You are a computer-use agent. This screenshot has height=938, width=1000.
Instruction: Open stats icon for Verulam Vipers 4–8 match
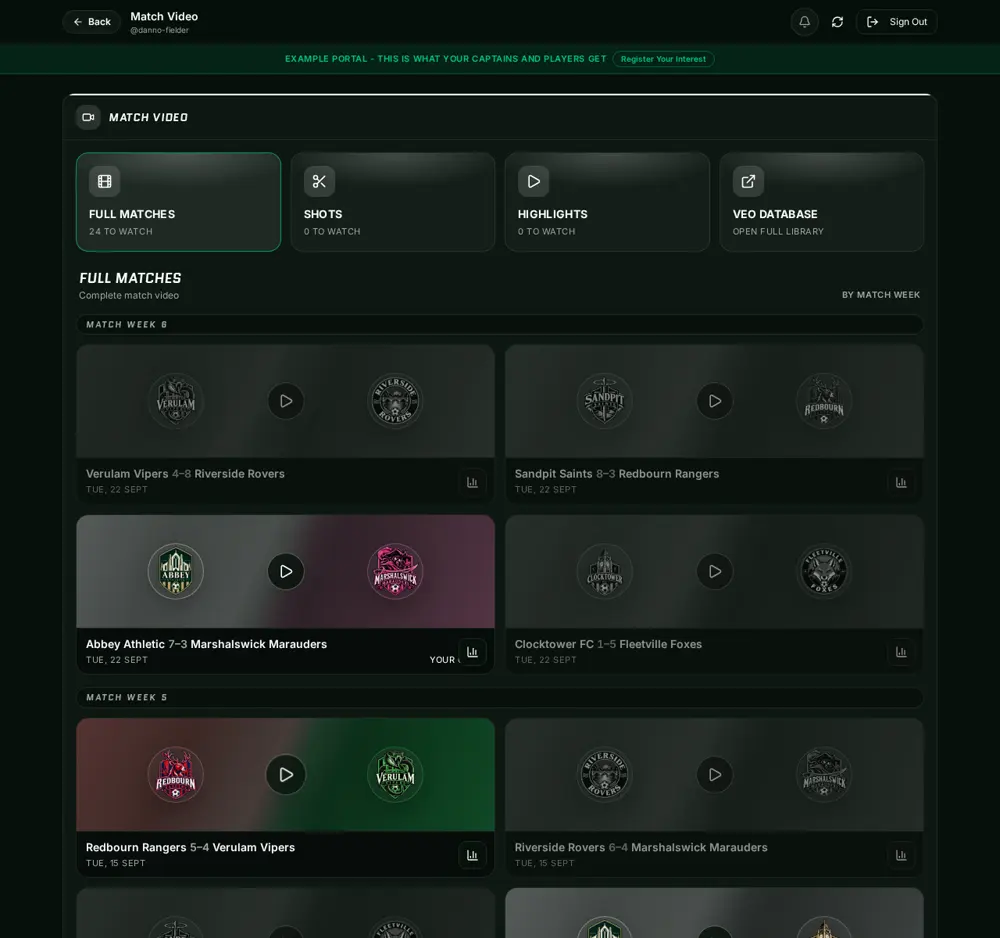[x=472, y=482]
